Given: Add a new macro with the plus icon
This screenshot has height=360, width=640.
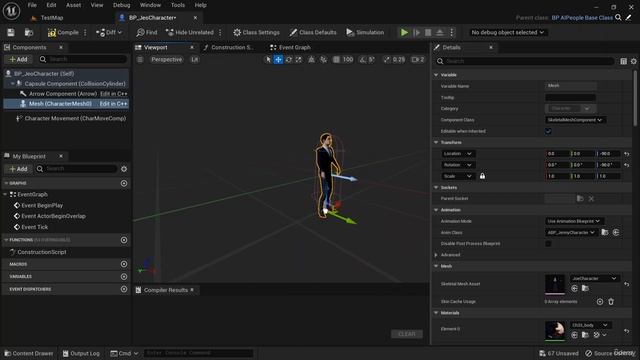Looking at the screenshot, I should [124, 264].
